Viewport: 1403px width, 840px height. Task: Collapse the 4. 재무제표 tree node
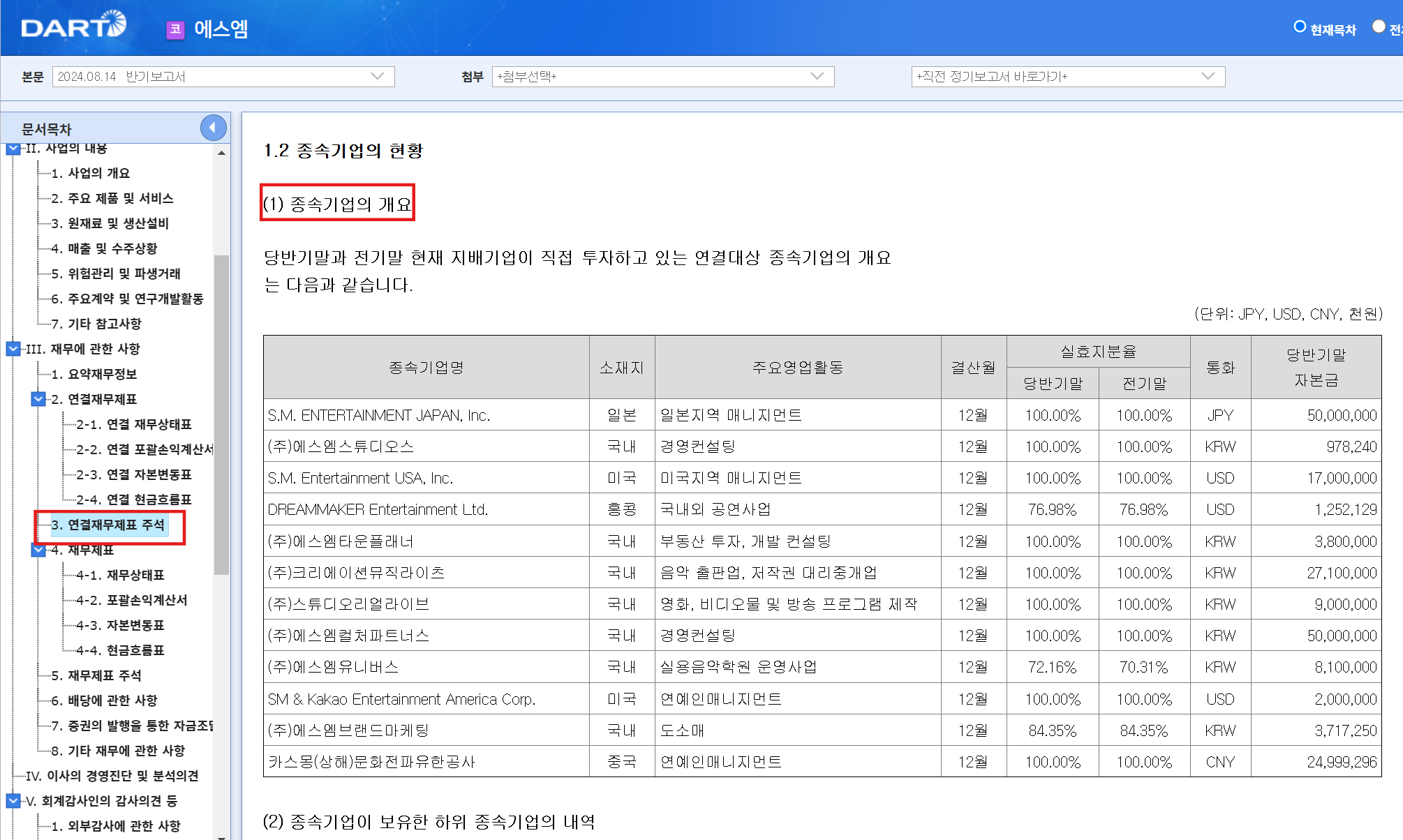tap(38, 550)
